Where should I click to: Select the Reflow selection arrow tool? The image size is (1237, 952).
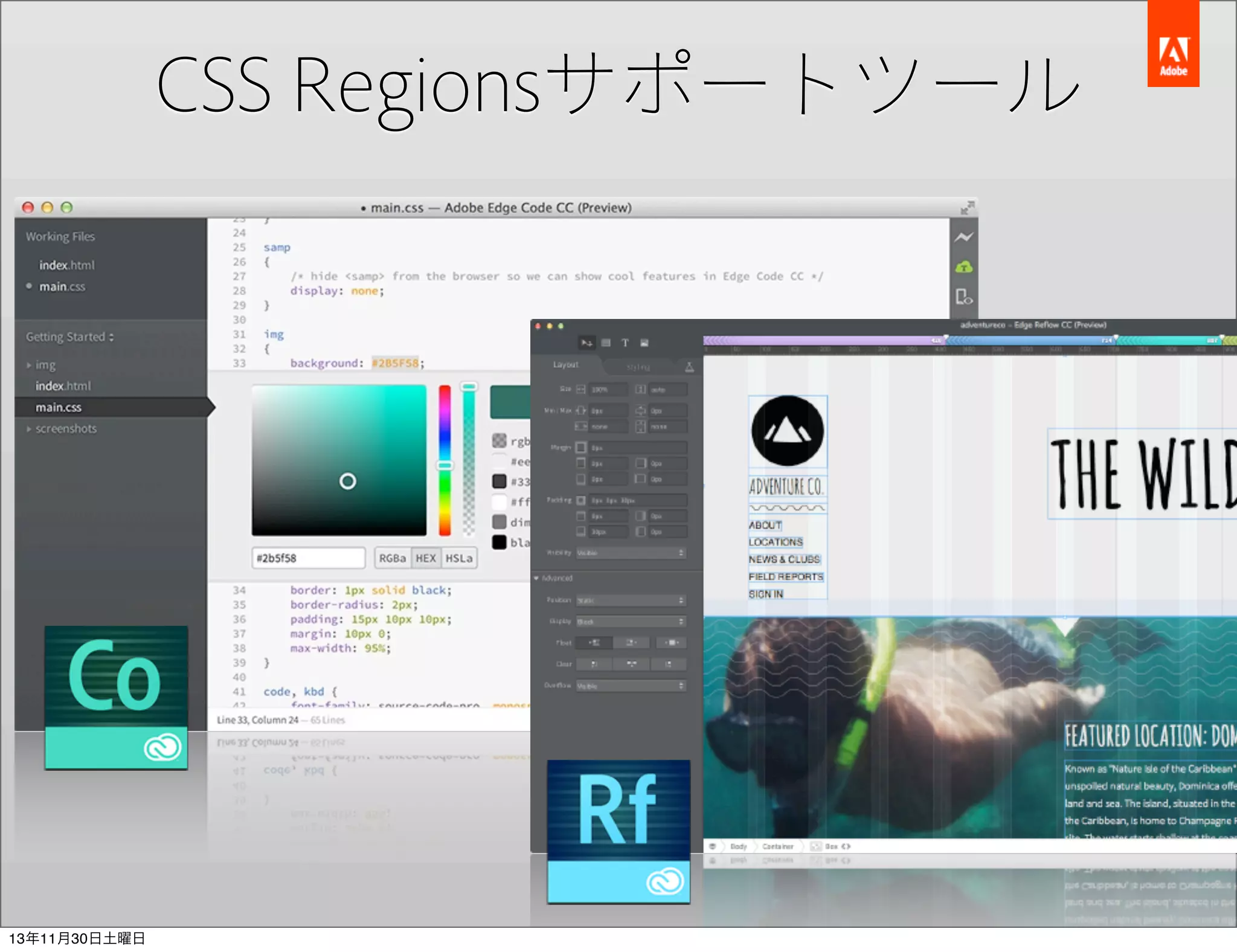586,343
